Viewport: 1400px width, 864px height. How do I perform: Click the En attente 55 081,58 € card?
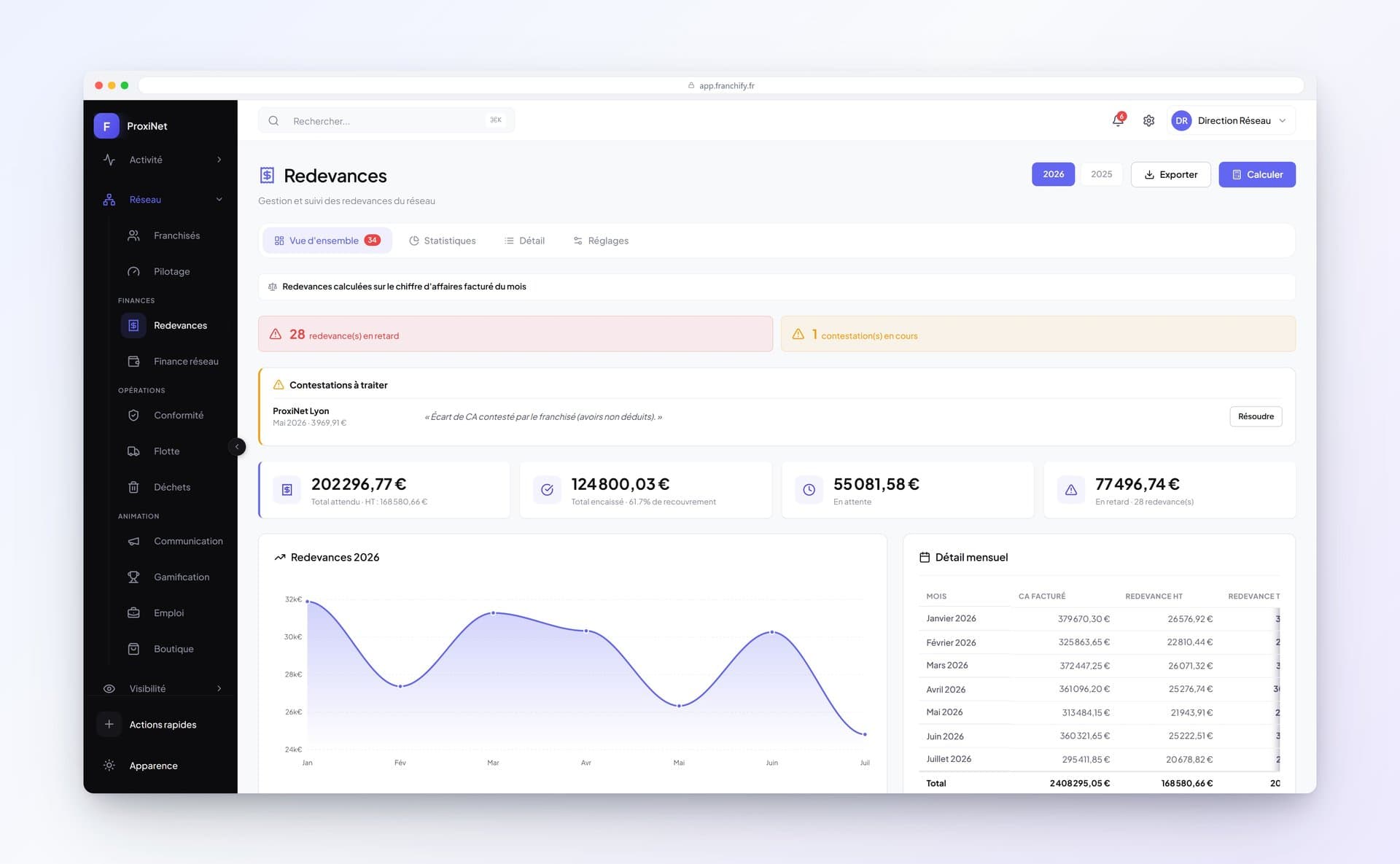coord(908,490)
